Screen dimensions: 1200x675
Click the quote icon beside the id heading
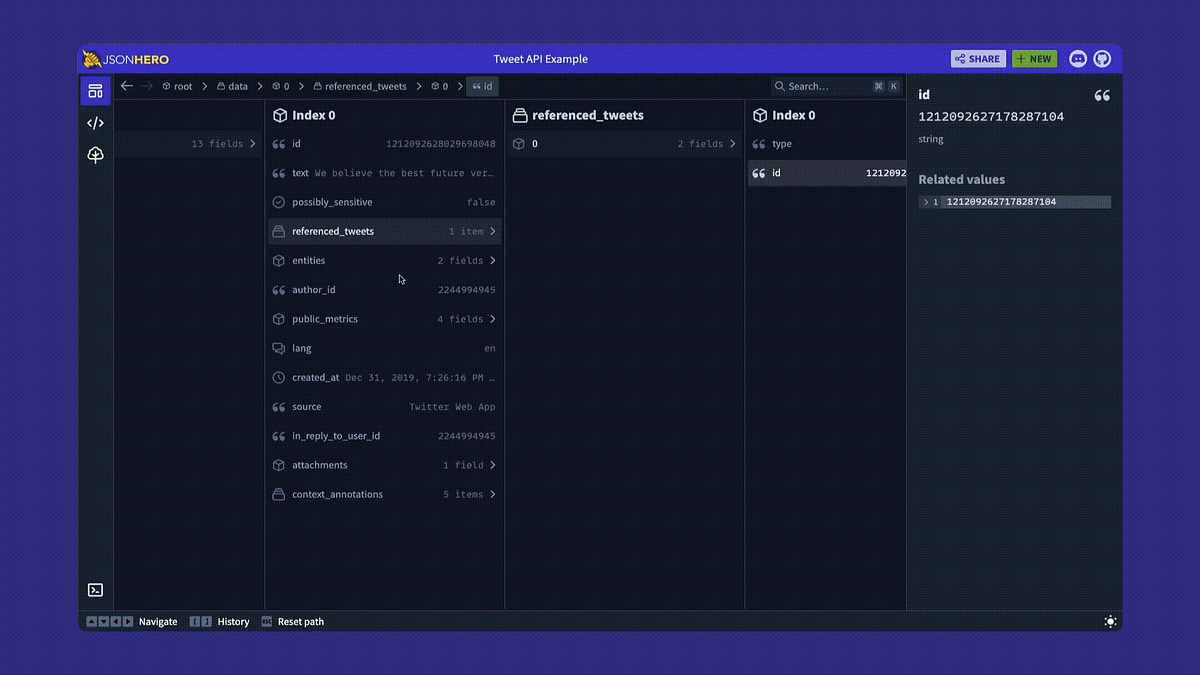[x=1102, y=95]
